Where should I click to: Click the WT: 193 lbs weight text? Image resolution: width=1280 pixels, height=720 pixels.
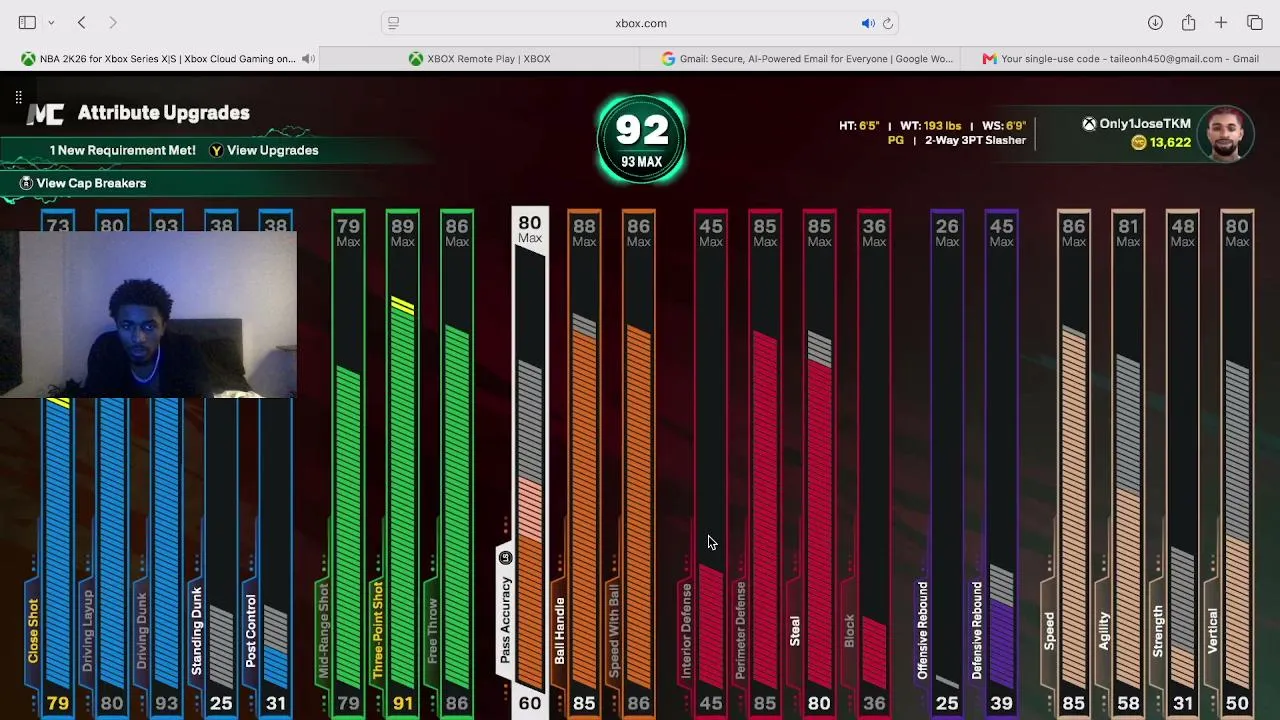[x=930, y=126]
